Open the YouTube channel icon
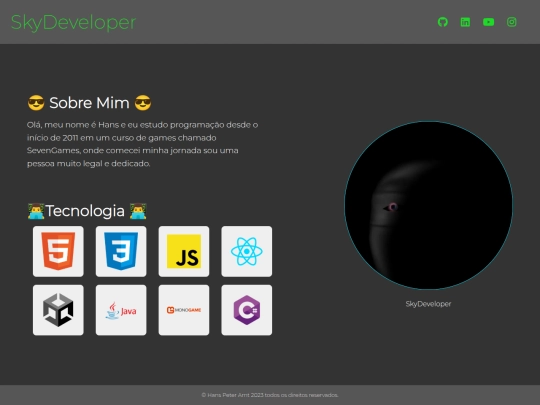The height and width of the screenshot is (405, 540). 488,22
